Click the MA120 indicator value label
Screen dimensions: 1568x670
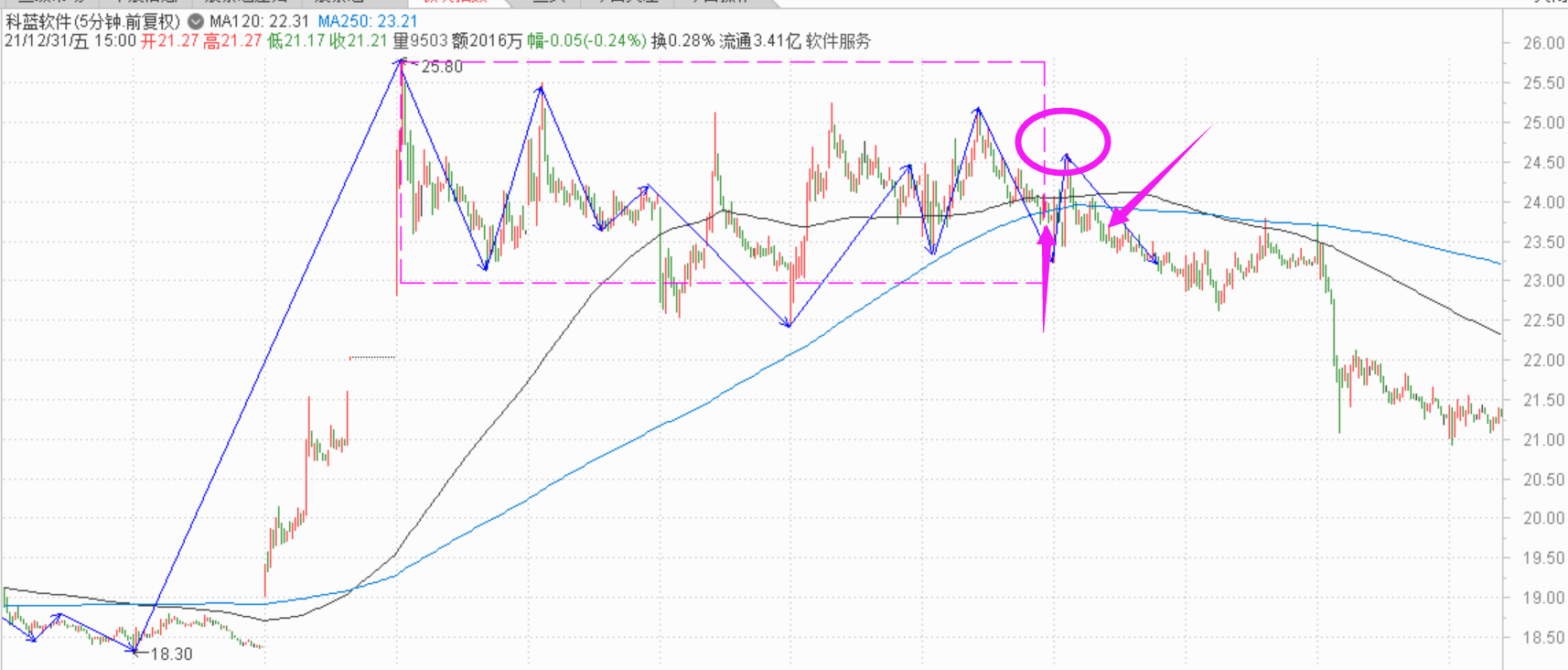pos(259,21)
